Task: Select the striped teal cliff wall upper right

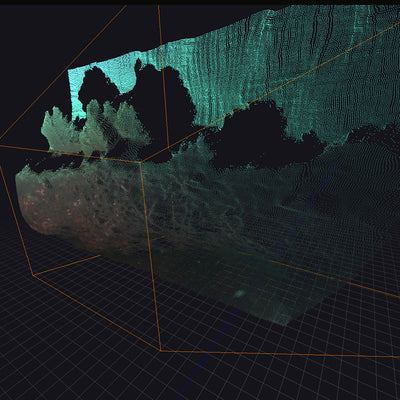Action: 300,67
